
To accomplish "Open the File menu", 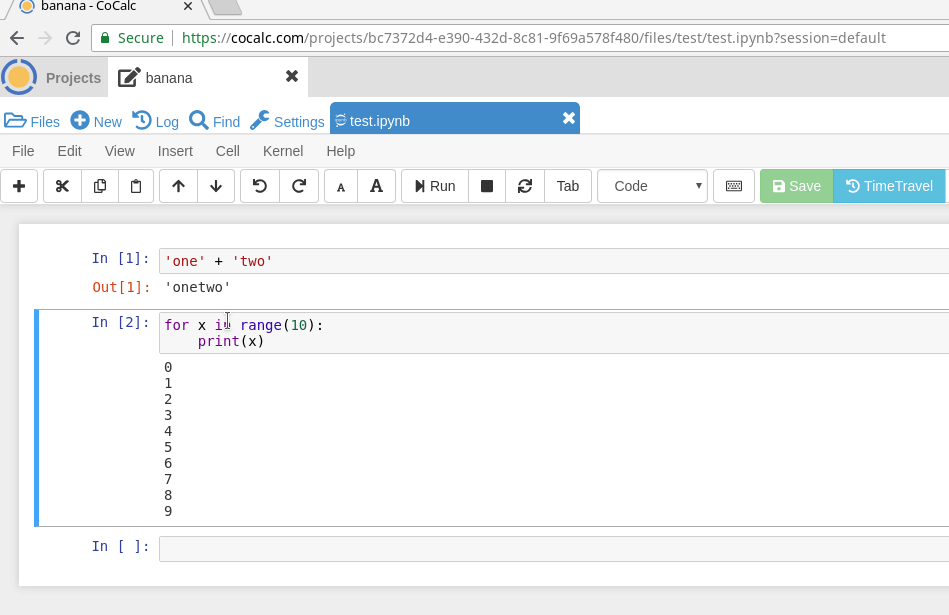I will point(23,151).
